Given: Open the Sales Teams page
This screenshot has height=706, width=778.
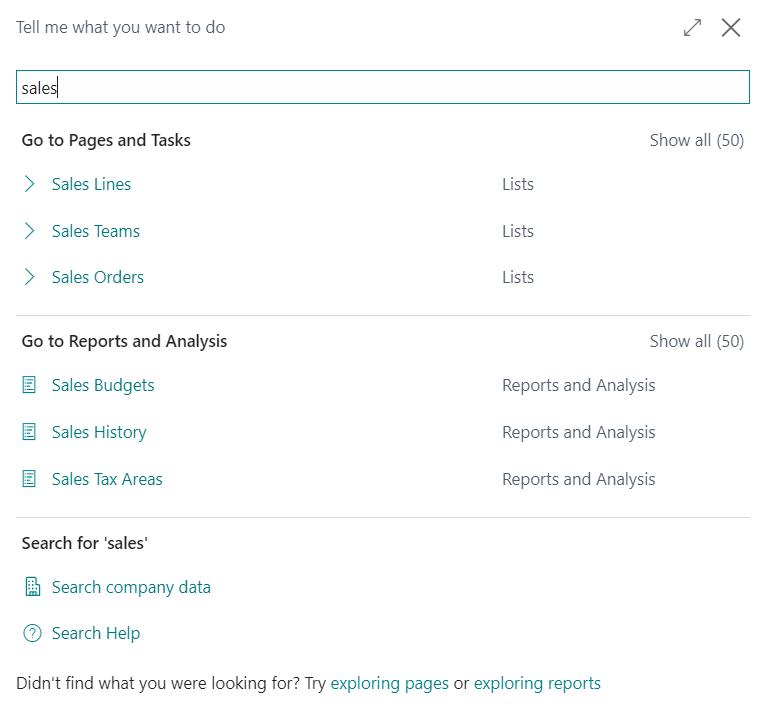Looking at the screenshot, I should tap(96, 231).
